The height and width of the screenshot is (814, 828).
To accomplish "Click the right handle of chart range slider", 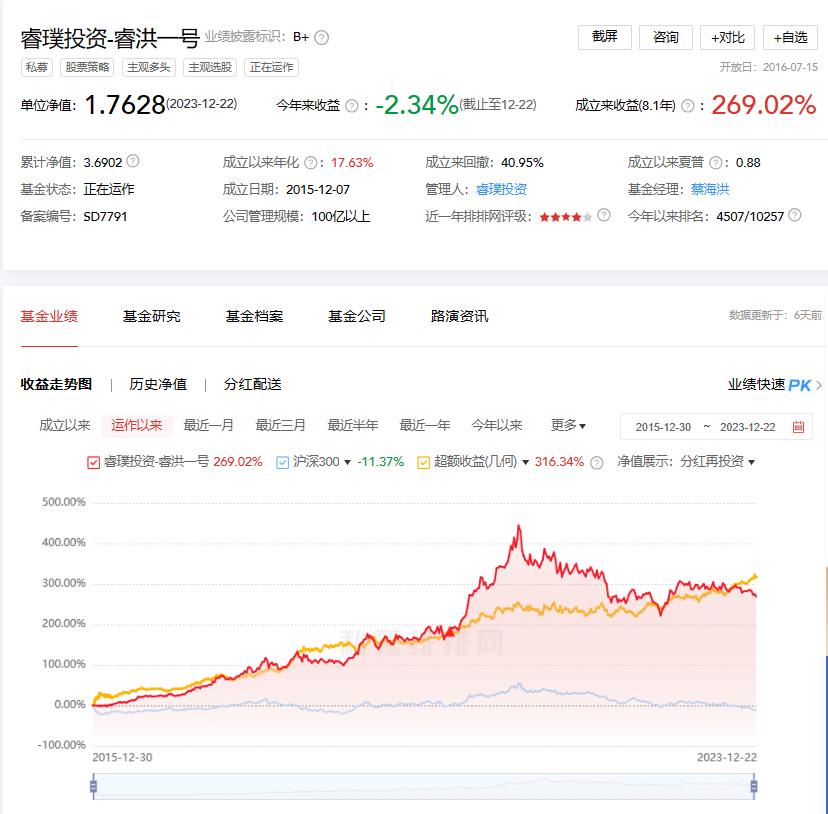I will 754,787.
